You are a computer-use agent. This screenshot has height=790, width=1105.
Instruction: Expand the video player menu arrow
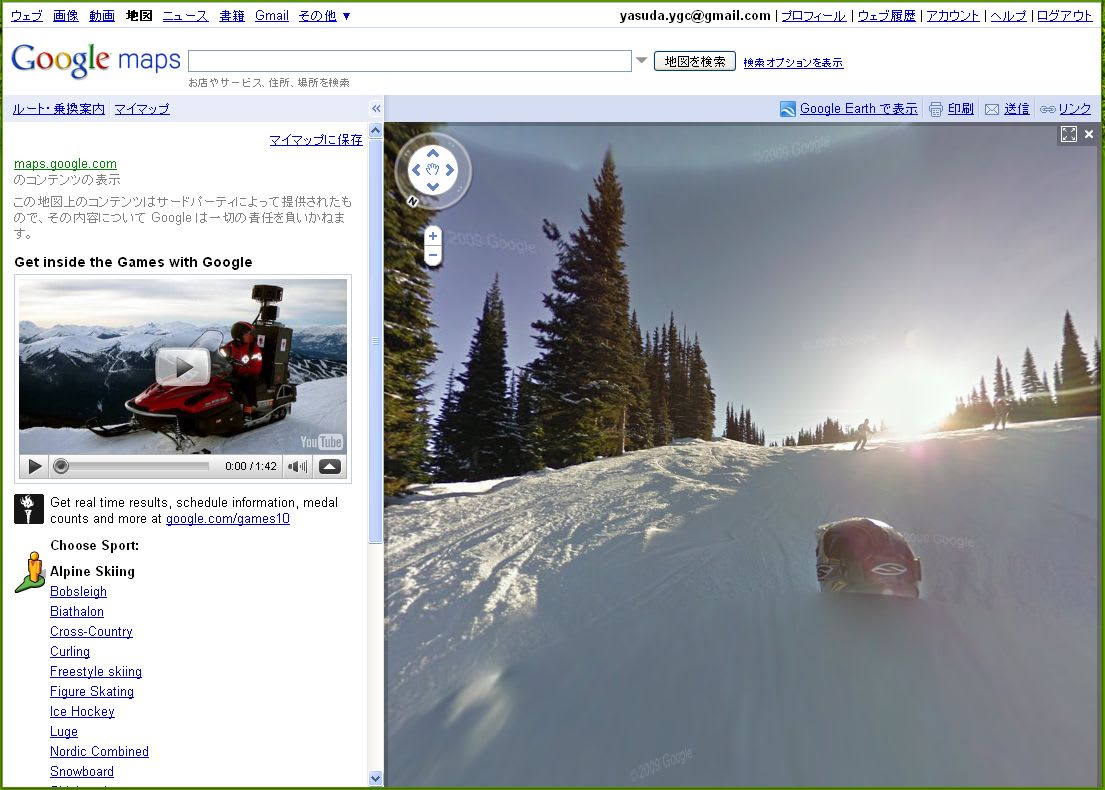tap(329, 466)
